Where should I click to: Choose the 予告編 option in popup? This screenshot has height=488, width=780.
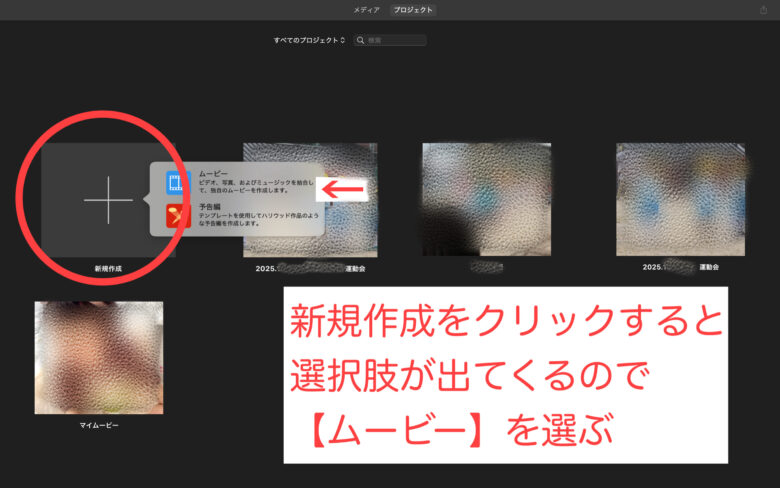point(211,207)
